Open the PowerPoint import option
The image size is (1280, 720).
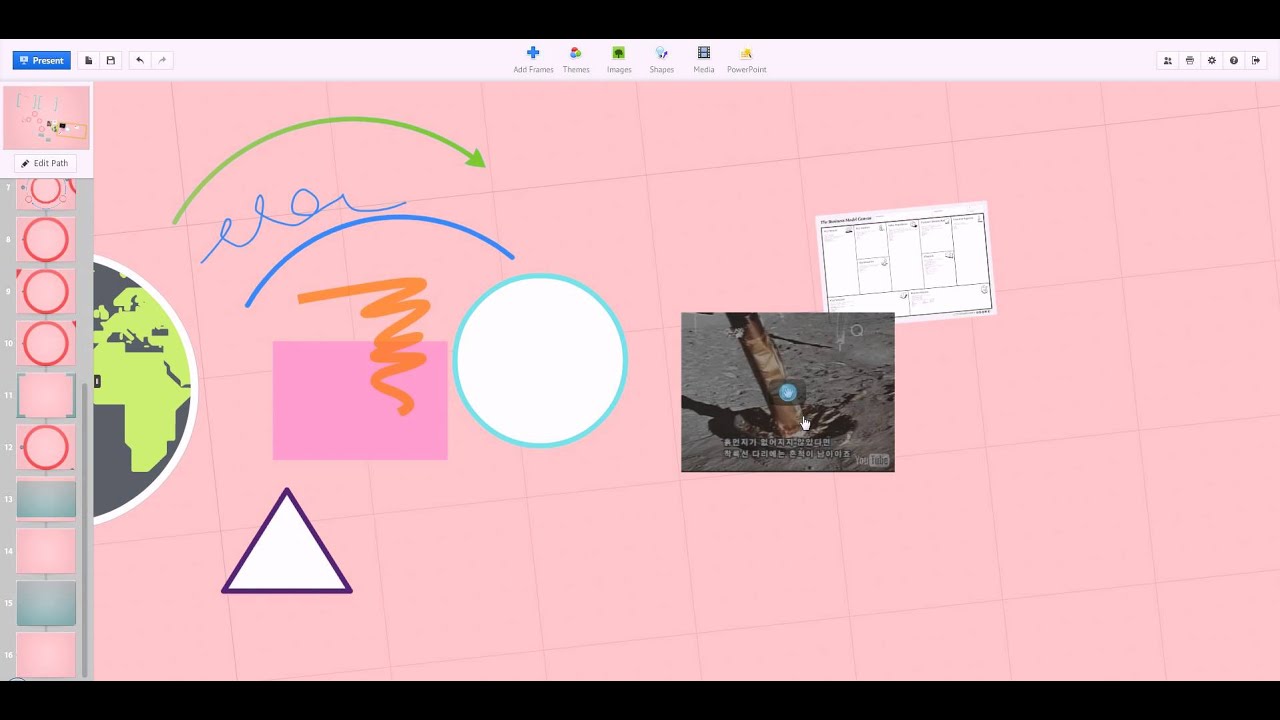click(746, 60)
